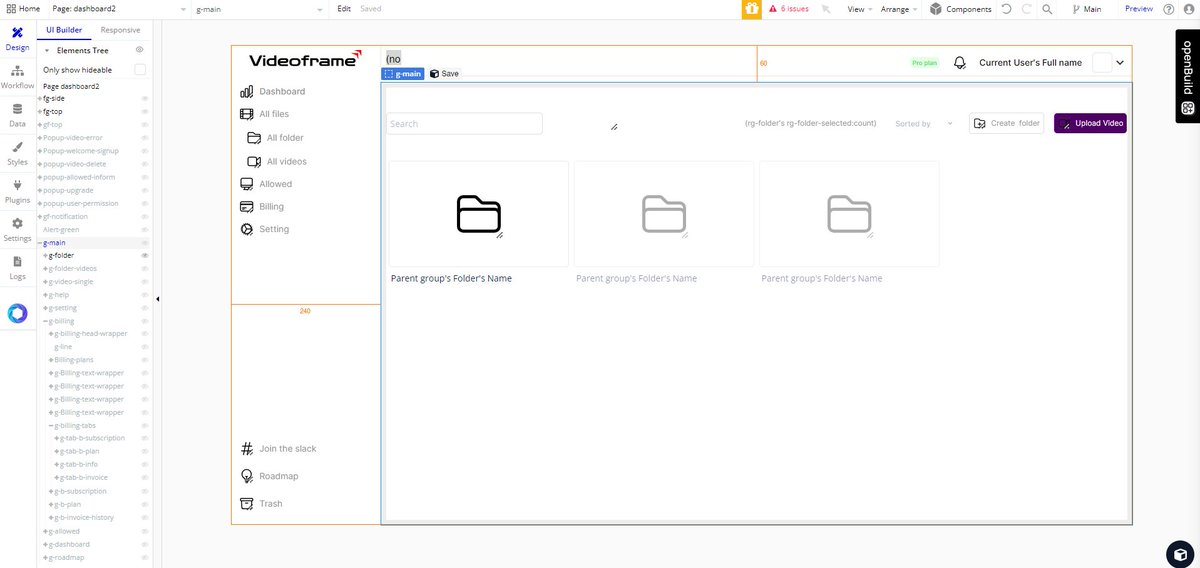Screen dimensions: 1200x568
Task: Select the Setting item on canvas
Action: coord(265,229)
